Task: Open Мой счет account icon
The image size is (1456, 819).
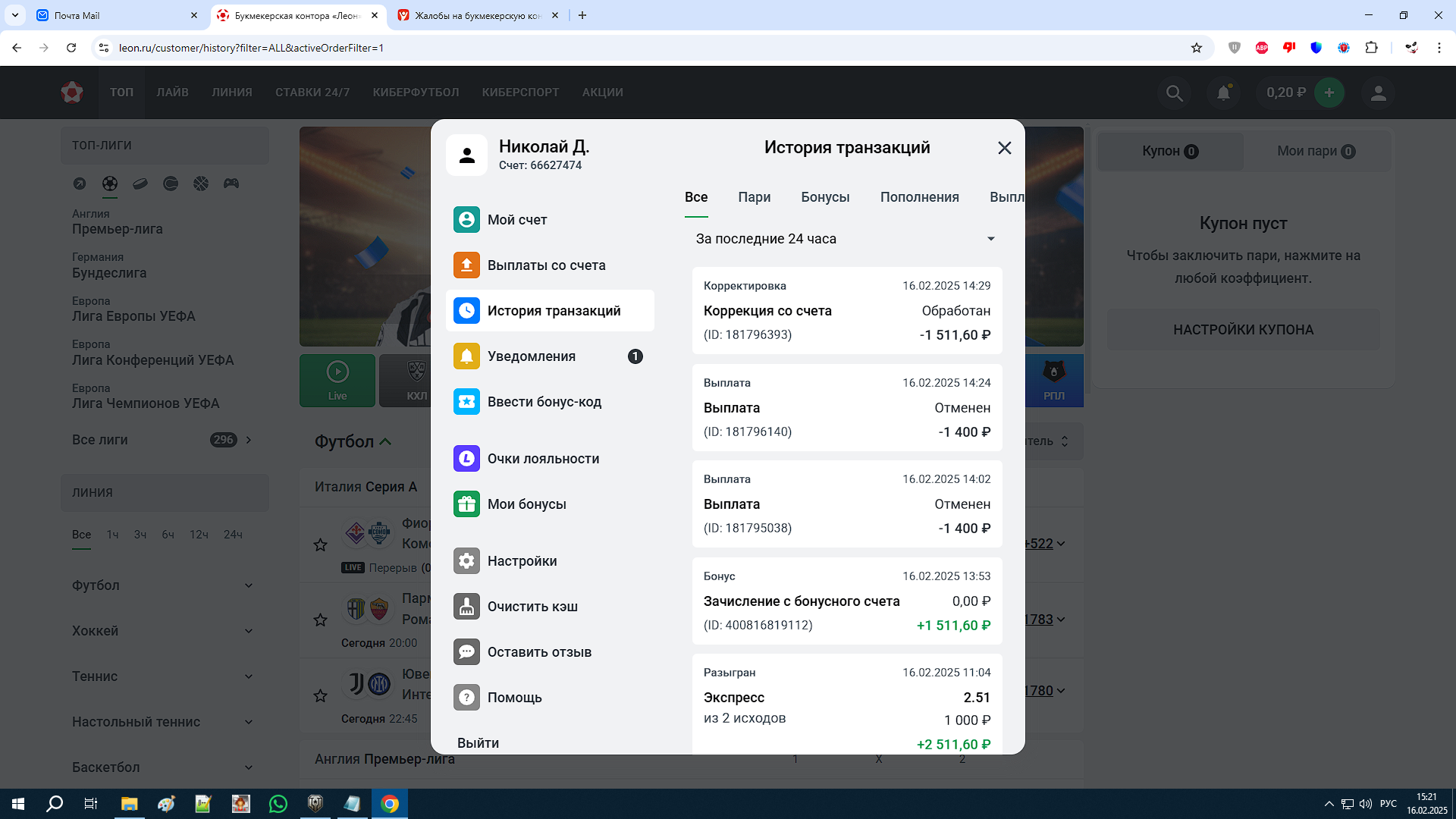Action: [x=466, y=220]
